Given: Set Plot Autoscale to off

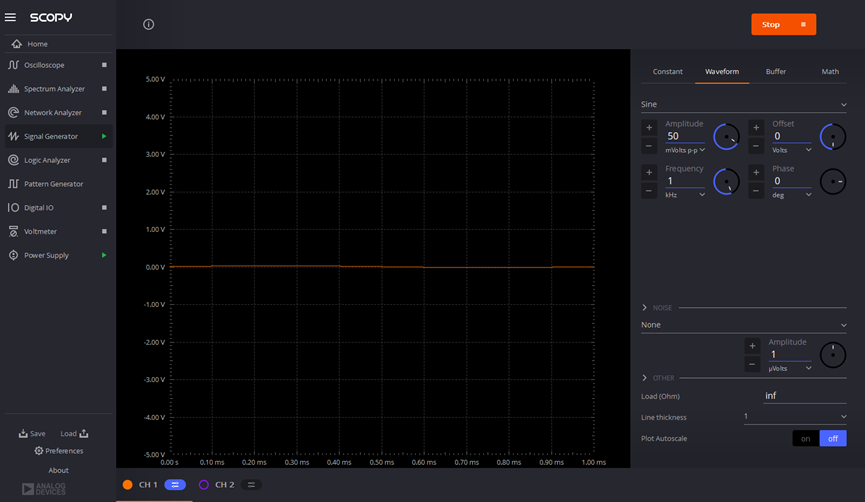Looking at the screenshot, I should coord(833,439).
